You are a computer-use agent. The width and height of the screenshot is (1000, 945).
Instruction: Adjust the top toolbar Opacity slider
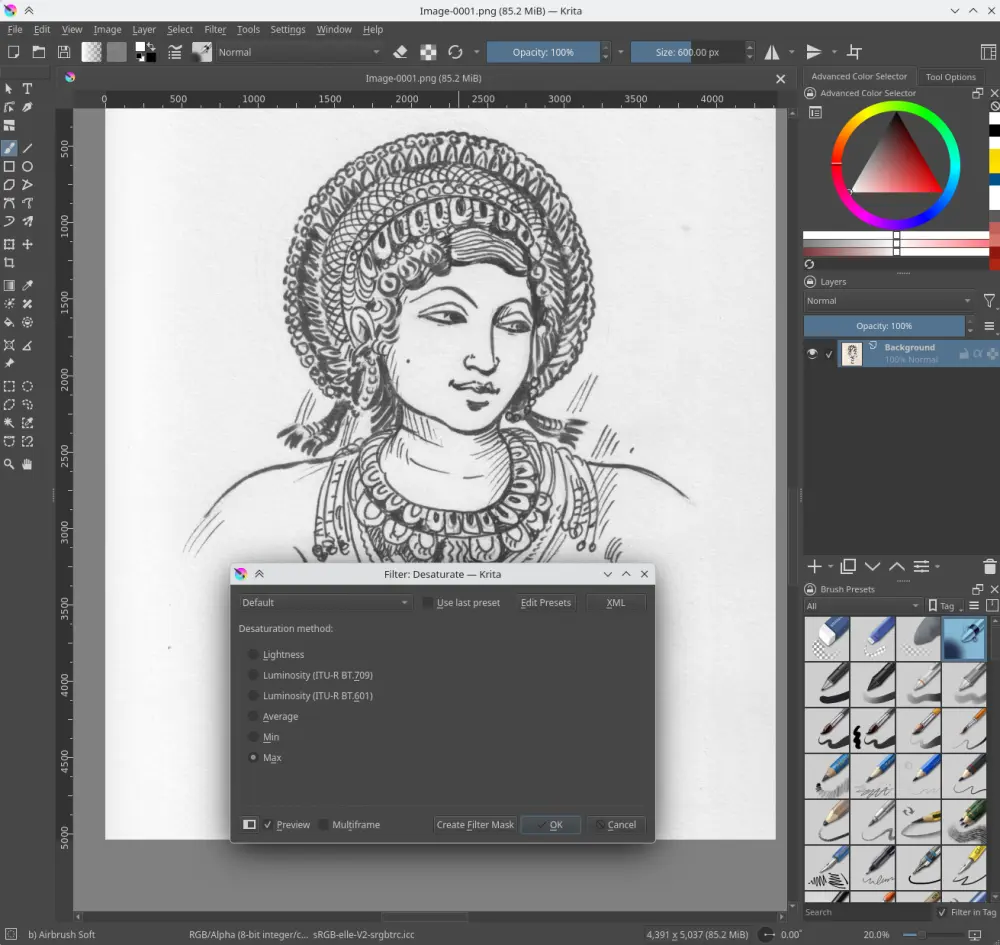coord(543,52)
